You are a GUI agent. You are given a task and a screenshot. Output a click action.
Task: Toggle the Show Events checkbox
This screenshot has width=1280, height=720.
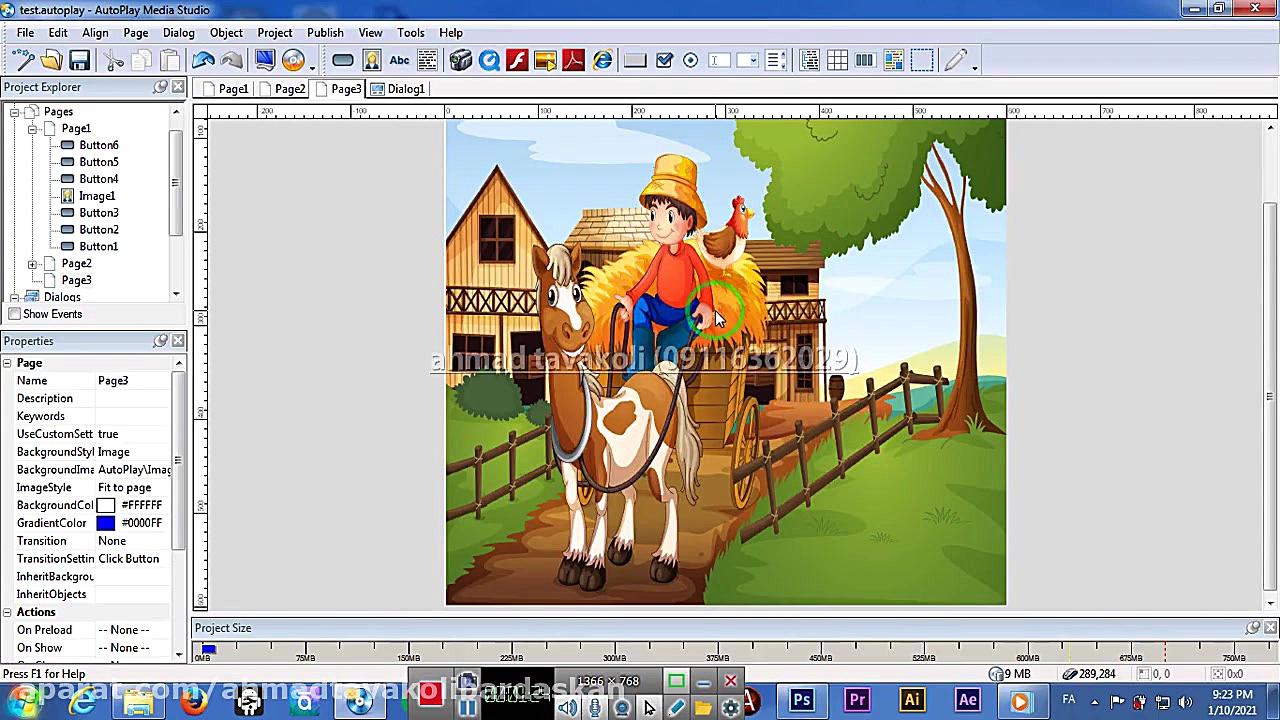tap(14, 314)
